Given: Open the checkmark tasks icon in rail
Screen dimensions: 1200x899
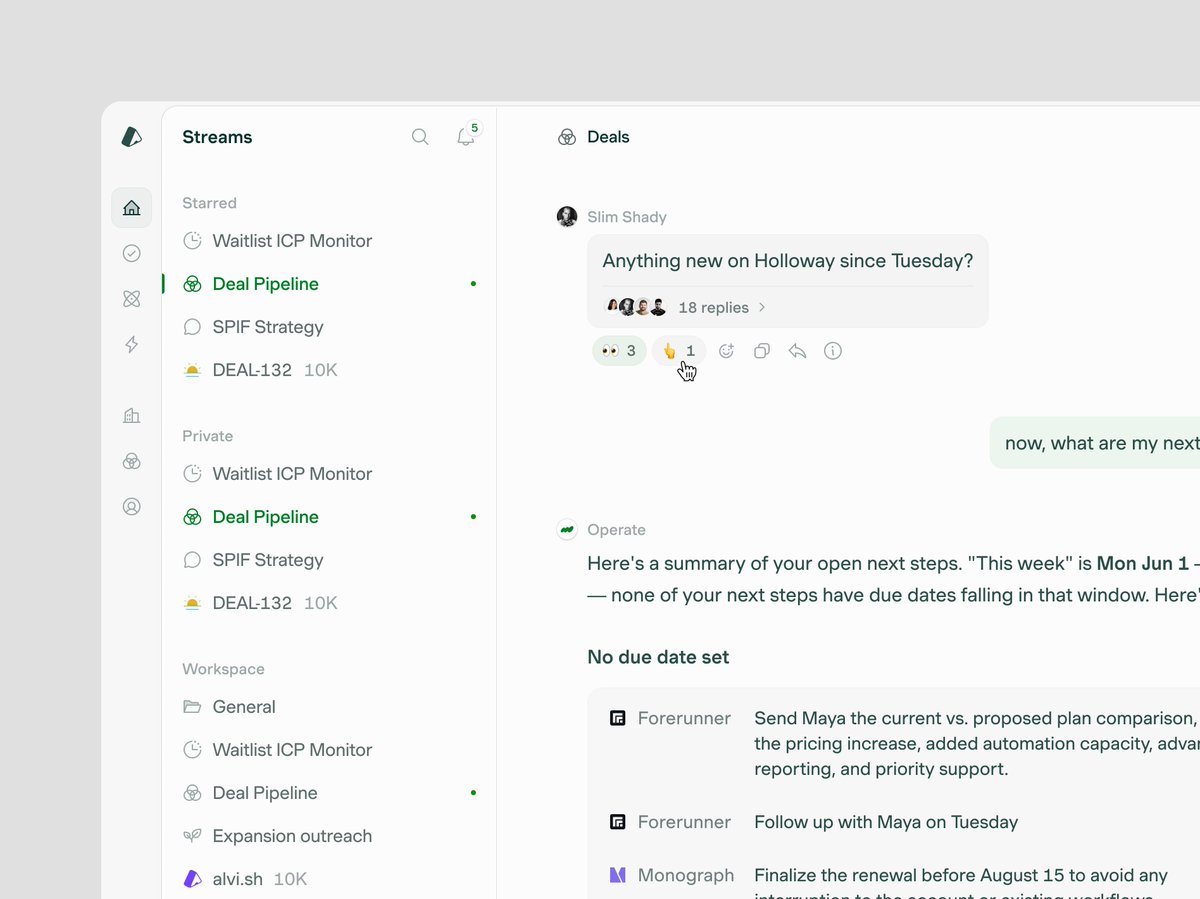Looking at the screenshot, I should (x=131, y=253).
